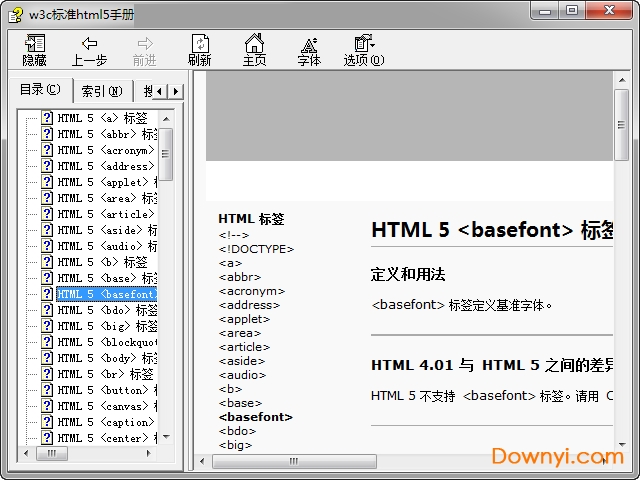640x480 pixels.
Task: Switch to the 索引(N) index tab
Action: coord(102,91)
